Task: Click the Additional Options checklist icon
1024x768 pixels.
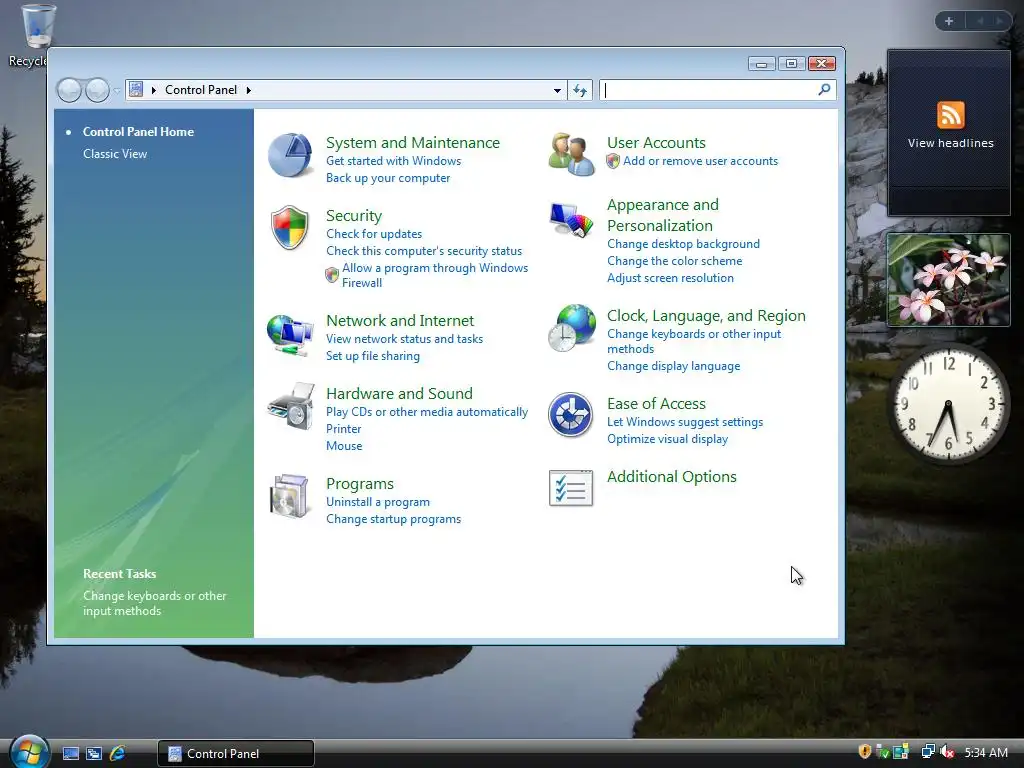Action: 571,488
